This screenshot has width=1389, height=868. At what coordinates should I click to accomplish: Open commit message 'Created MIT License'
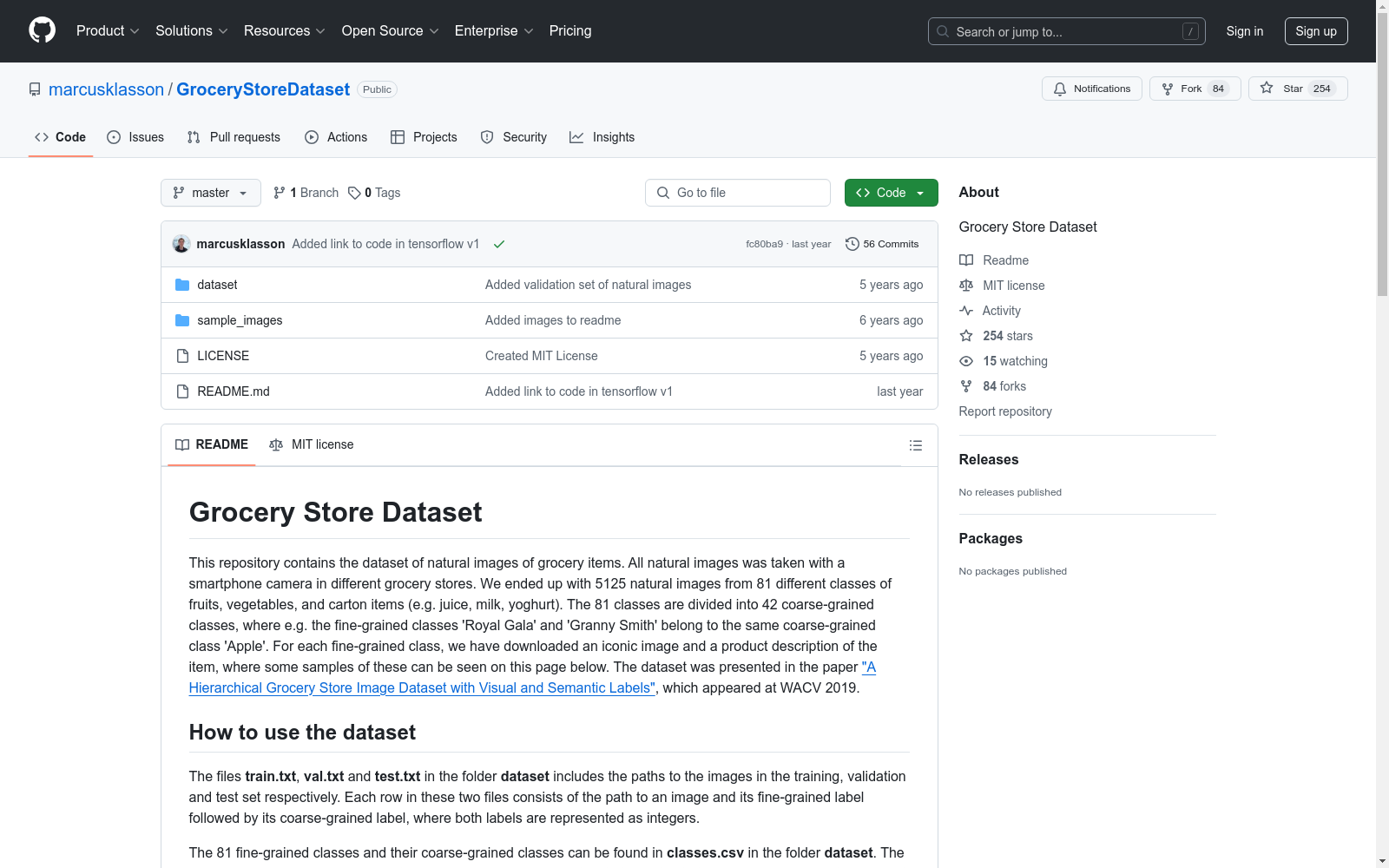click(542, 356)
